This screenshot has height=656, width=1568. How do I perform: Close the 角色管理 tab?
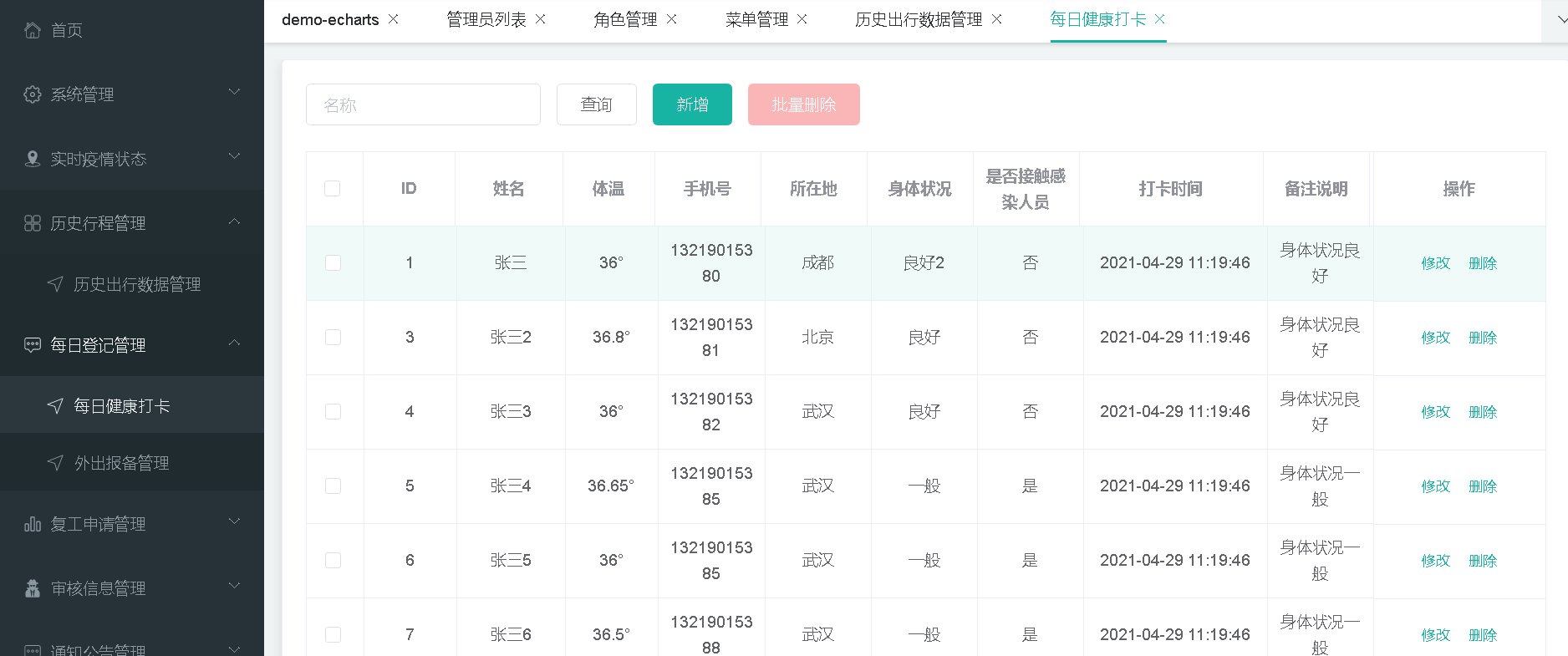pos(672,18)
